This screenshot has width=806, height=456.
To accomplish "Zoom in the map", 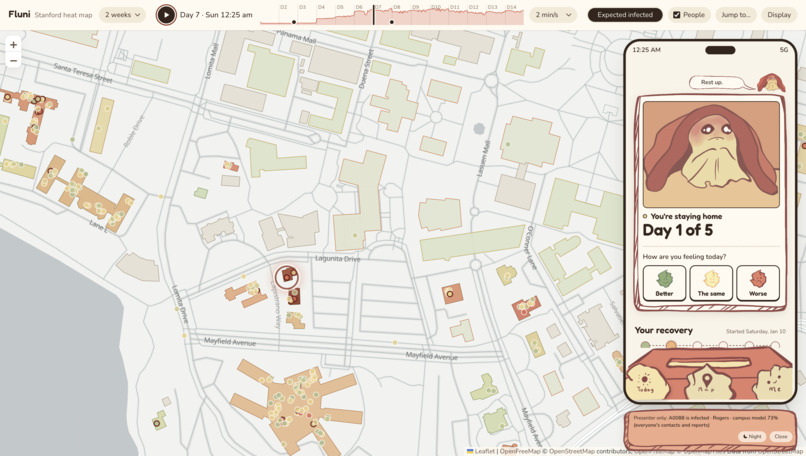I will point(13,45).
